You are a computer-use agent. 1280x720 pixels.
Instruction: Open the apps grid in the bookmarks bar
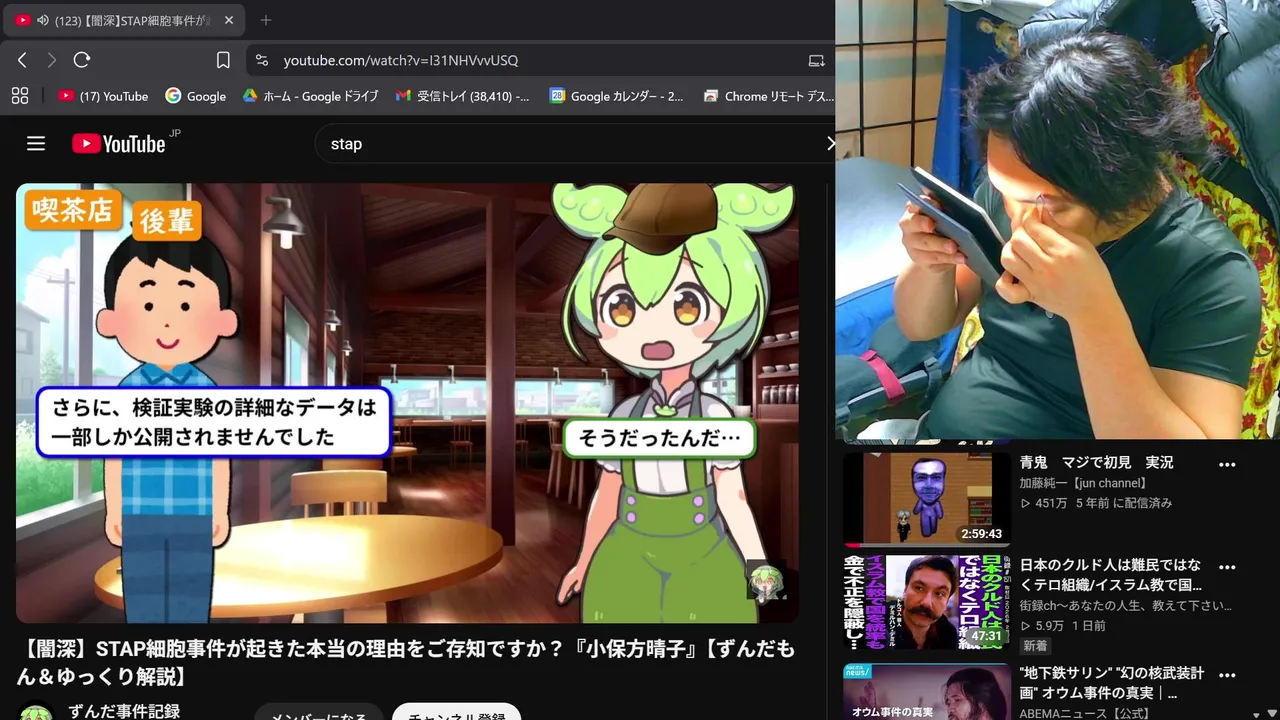(x=19, y=96)
